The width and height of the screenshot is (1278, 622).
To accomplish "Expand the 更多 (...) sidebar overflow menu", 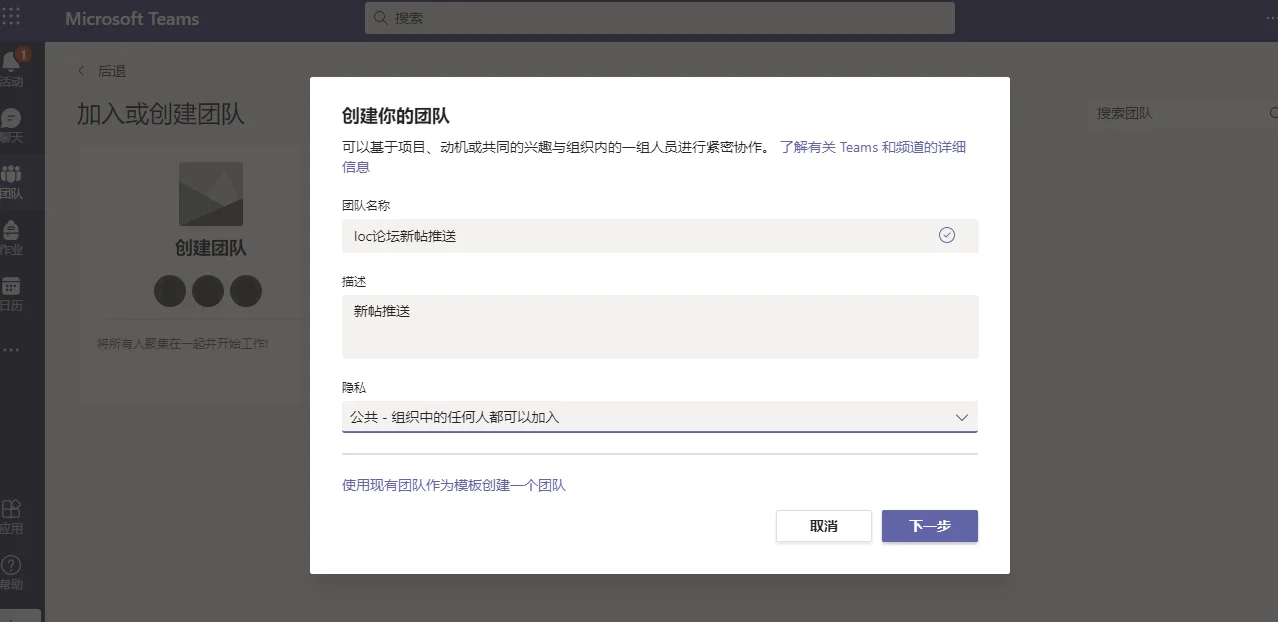I will pos(13,349).
